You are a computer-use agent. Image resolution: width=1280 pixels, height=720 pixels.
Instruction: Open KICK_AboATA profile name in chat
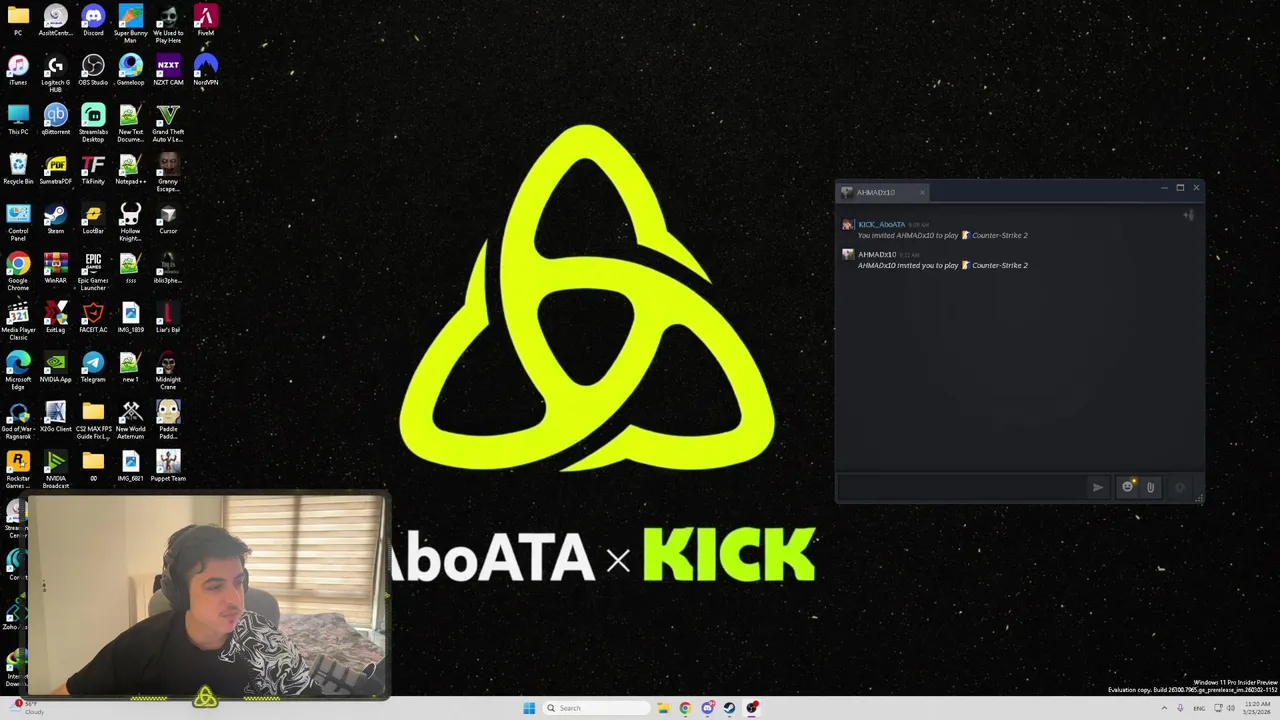pyautogui.click(x=881, y=224)
